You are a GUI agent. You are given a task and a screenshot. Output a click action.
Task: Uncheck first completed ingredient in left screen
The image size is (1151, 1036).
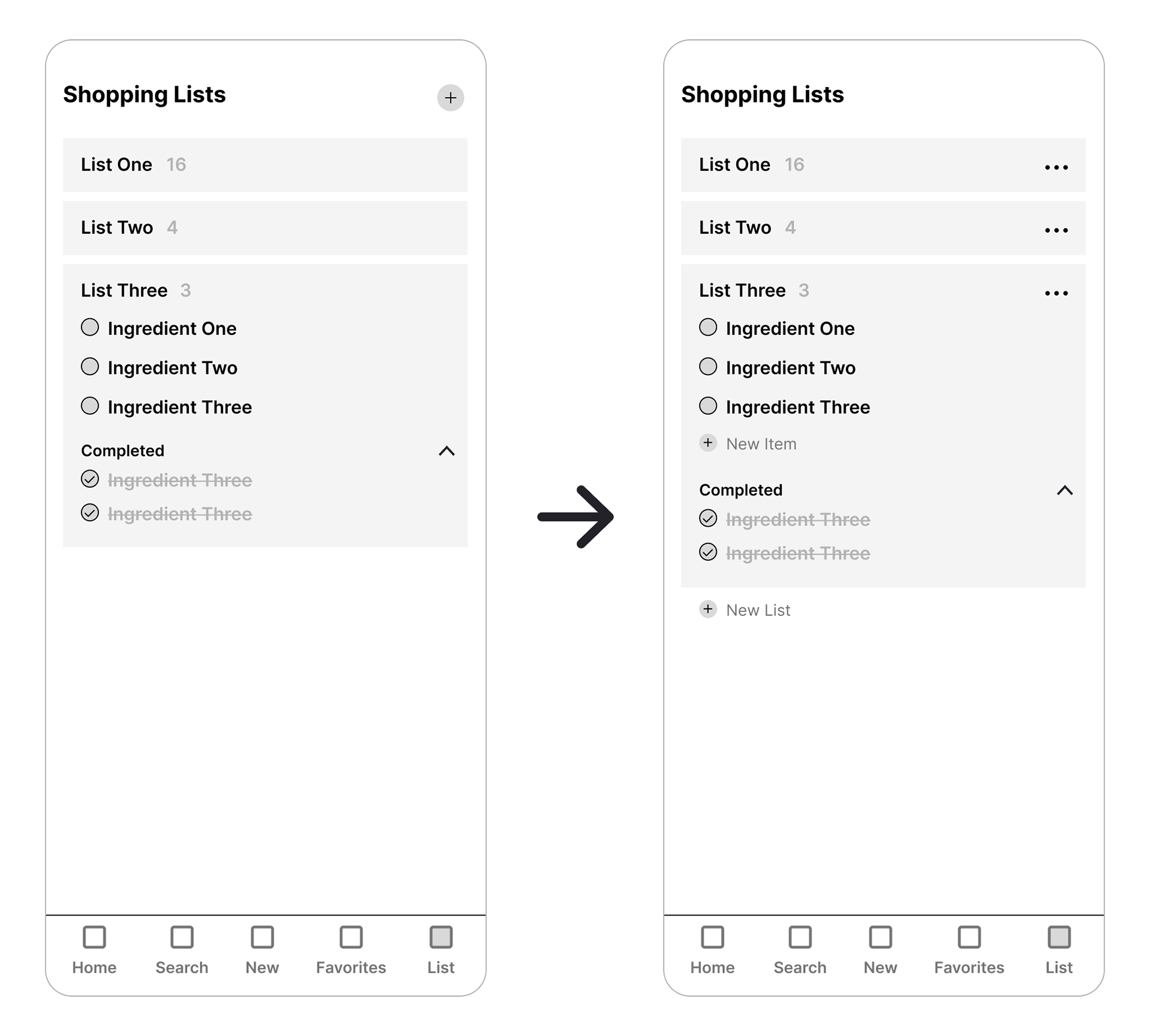coord(90,479)
